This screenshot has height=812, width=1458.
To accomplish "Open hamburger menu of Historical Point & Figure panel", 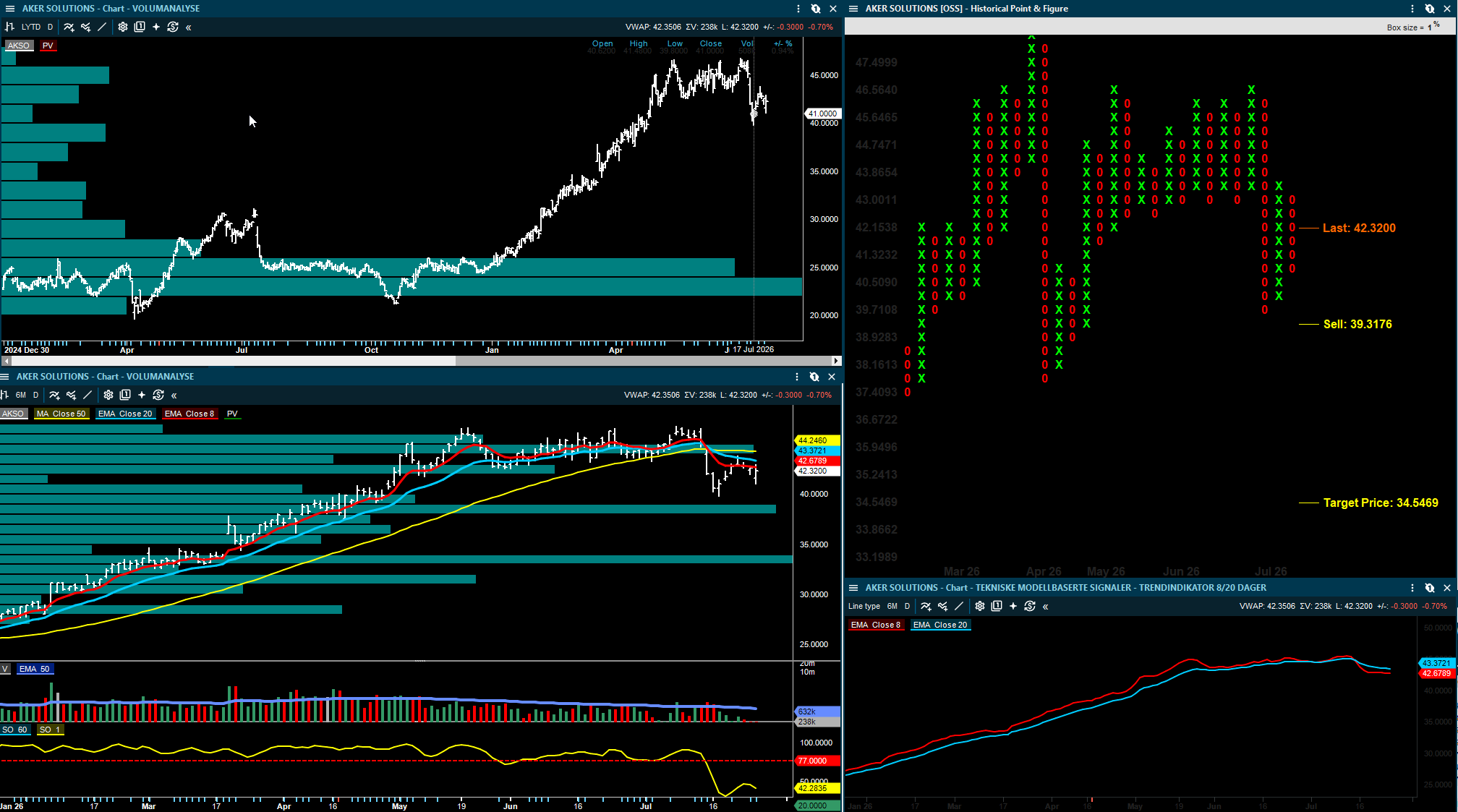I will tap(853, 9).
